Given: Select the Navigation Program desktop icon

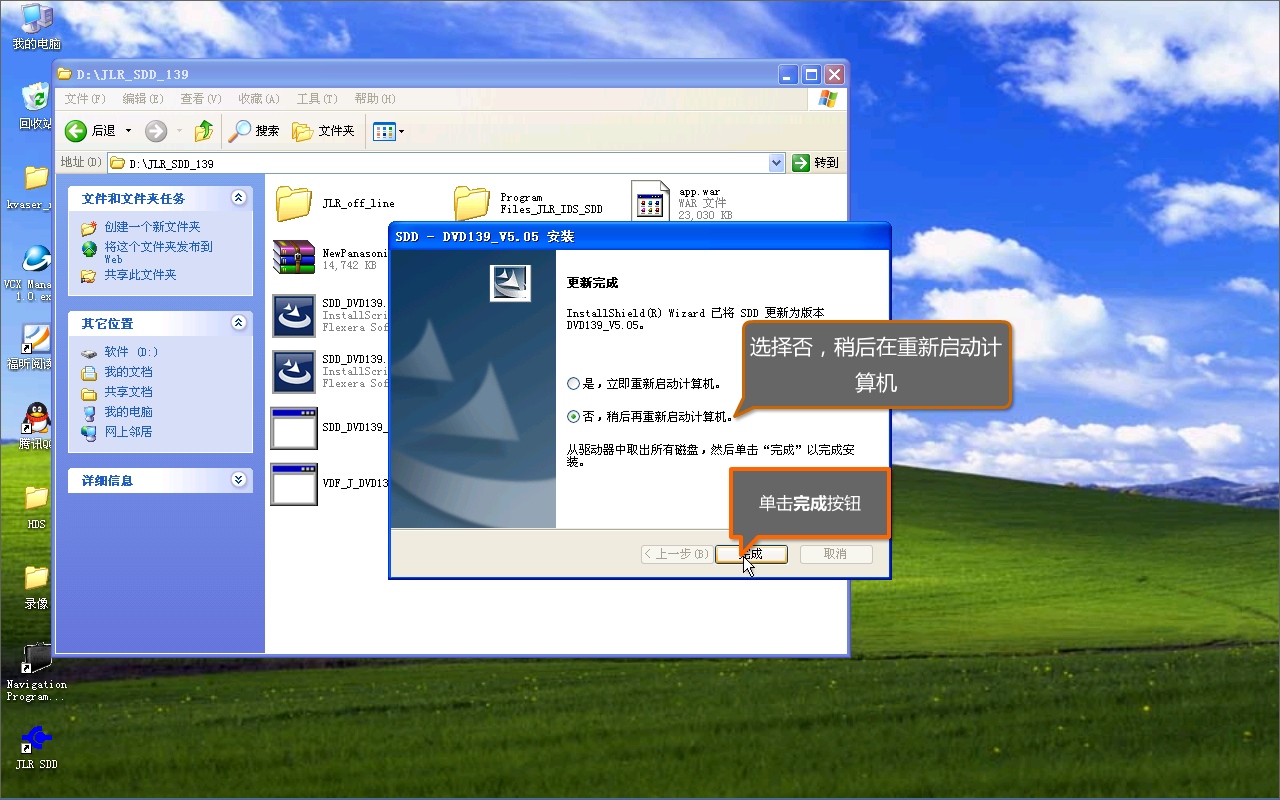Looking at the screenshot, I should (36, 671).
